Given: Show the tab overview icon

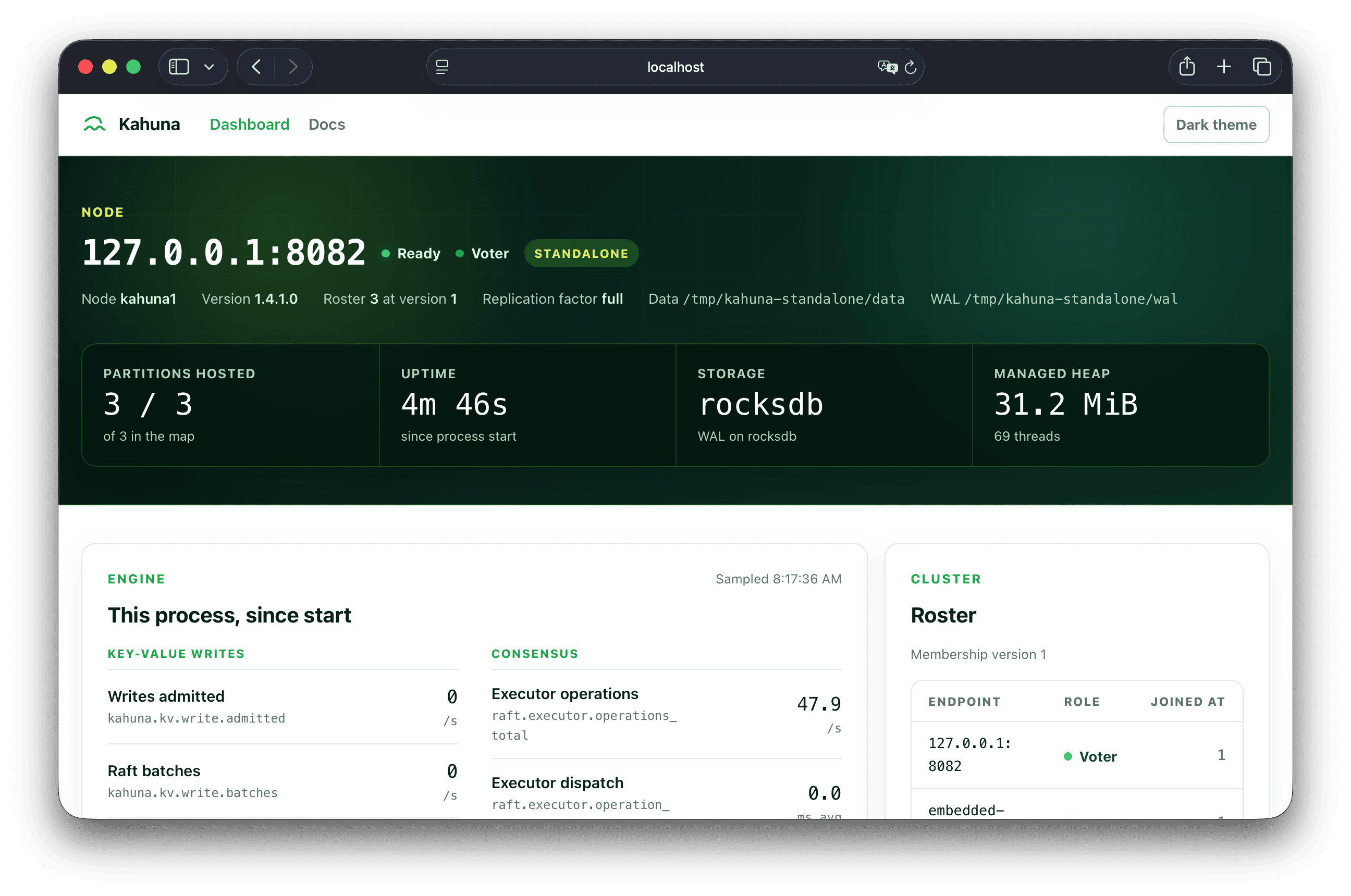Looking at the screenshot, I should 1261,67.
